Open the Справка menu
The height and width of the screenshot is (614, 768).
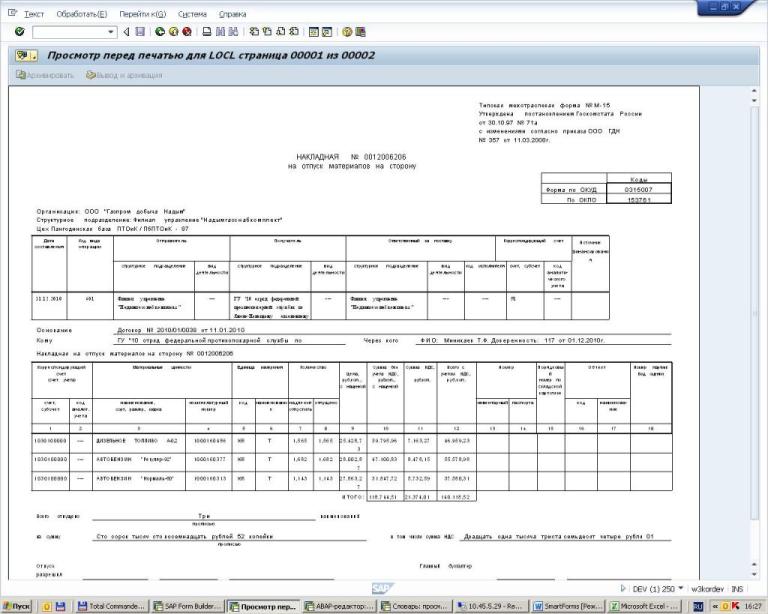[x=233, y=14]
